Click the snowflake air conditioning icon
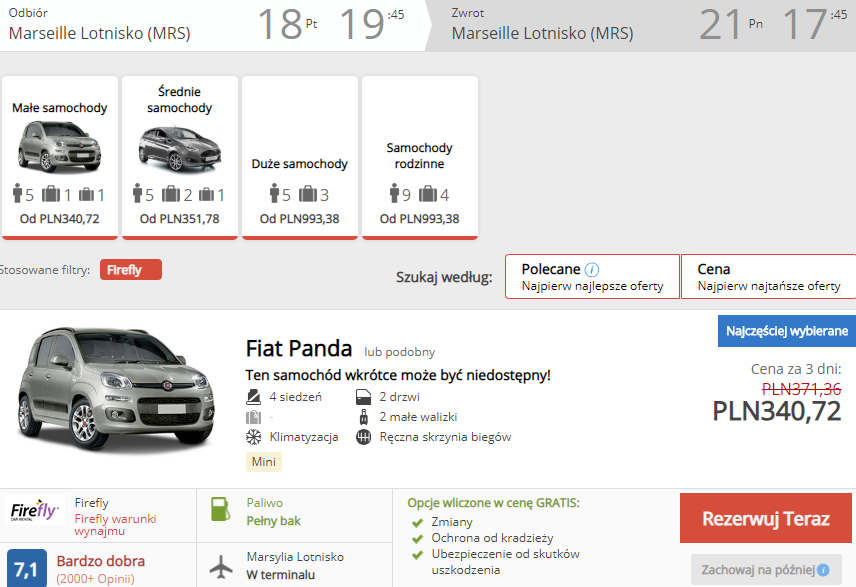This screenshot has height=587, width=856. click(253, 437)
